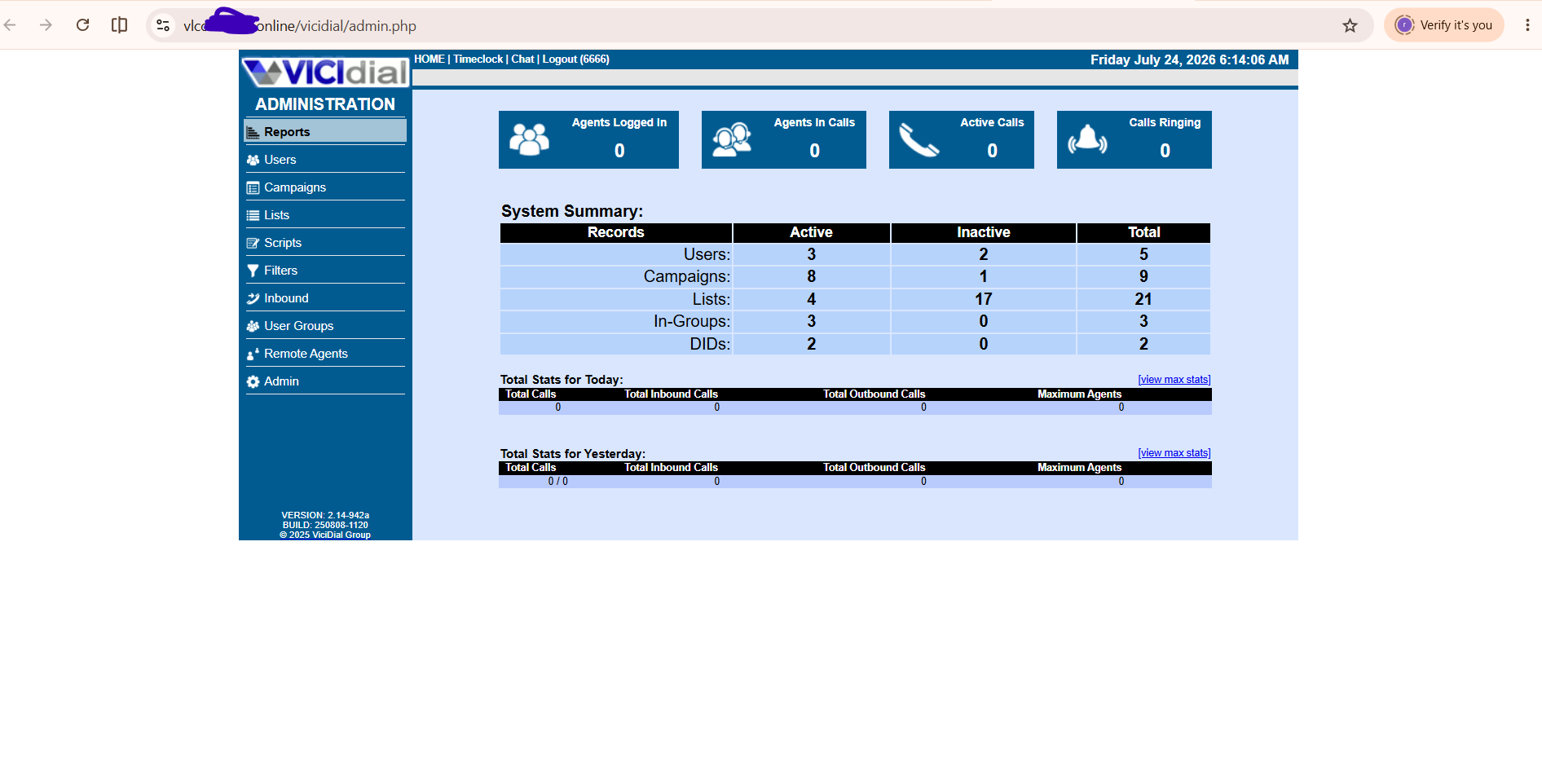Click the Active Calls handset icon
Viewport: 1542px width, 784px height.
(919, 139)
